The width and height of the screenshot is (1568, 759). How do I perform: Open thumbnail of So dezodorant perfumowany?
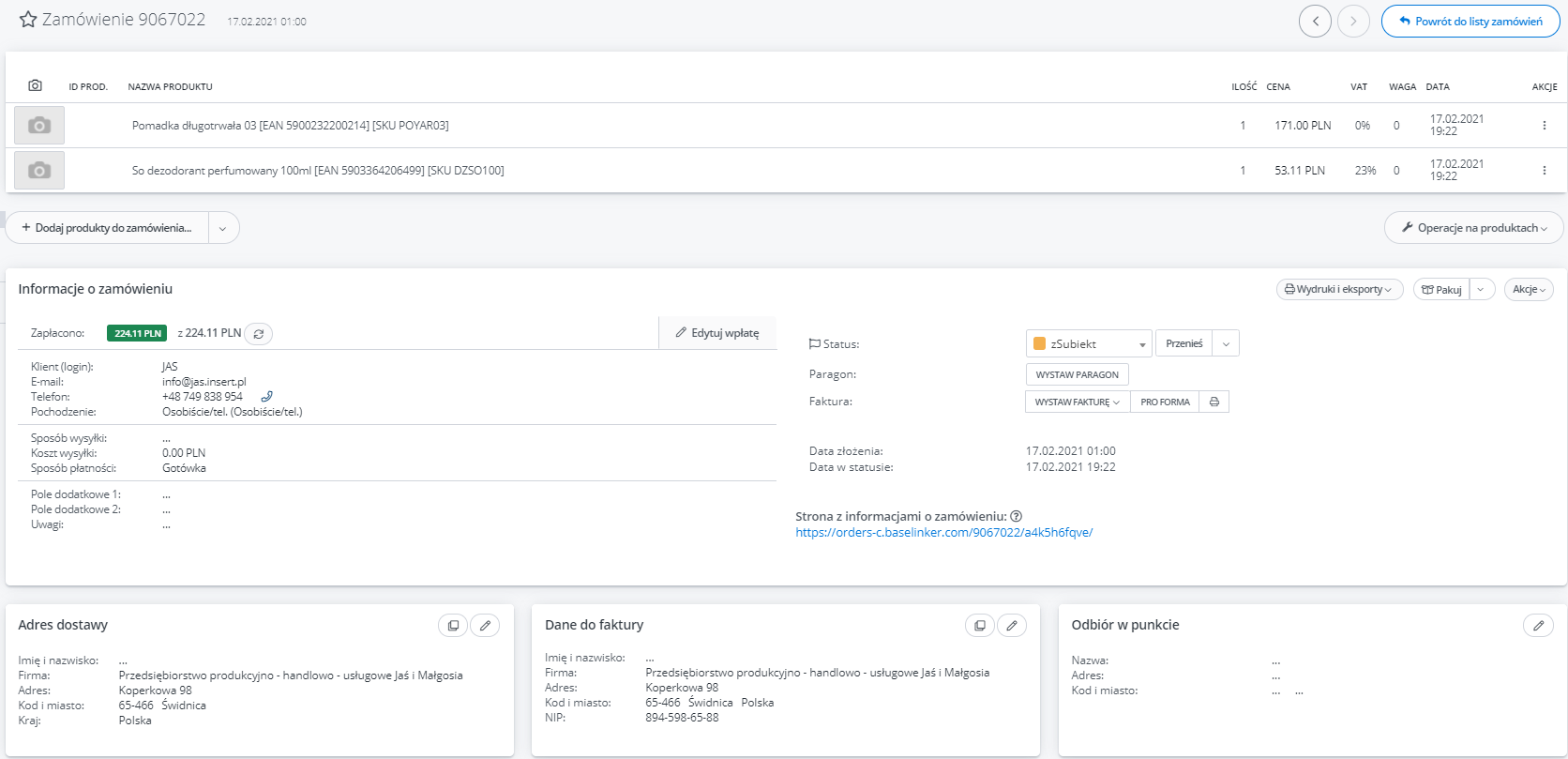click(x=39, y=170)
